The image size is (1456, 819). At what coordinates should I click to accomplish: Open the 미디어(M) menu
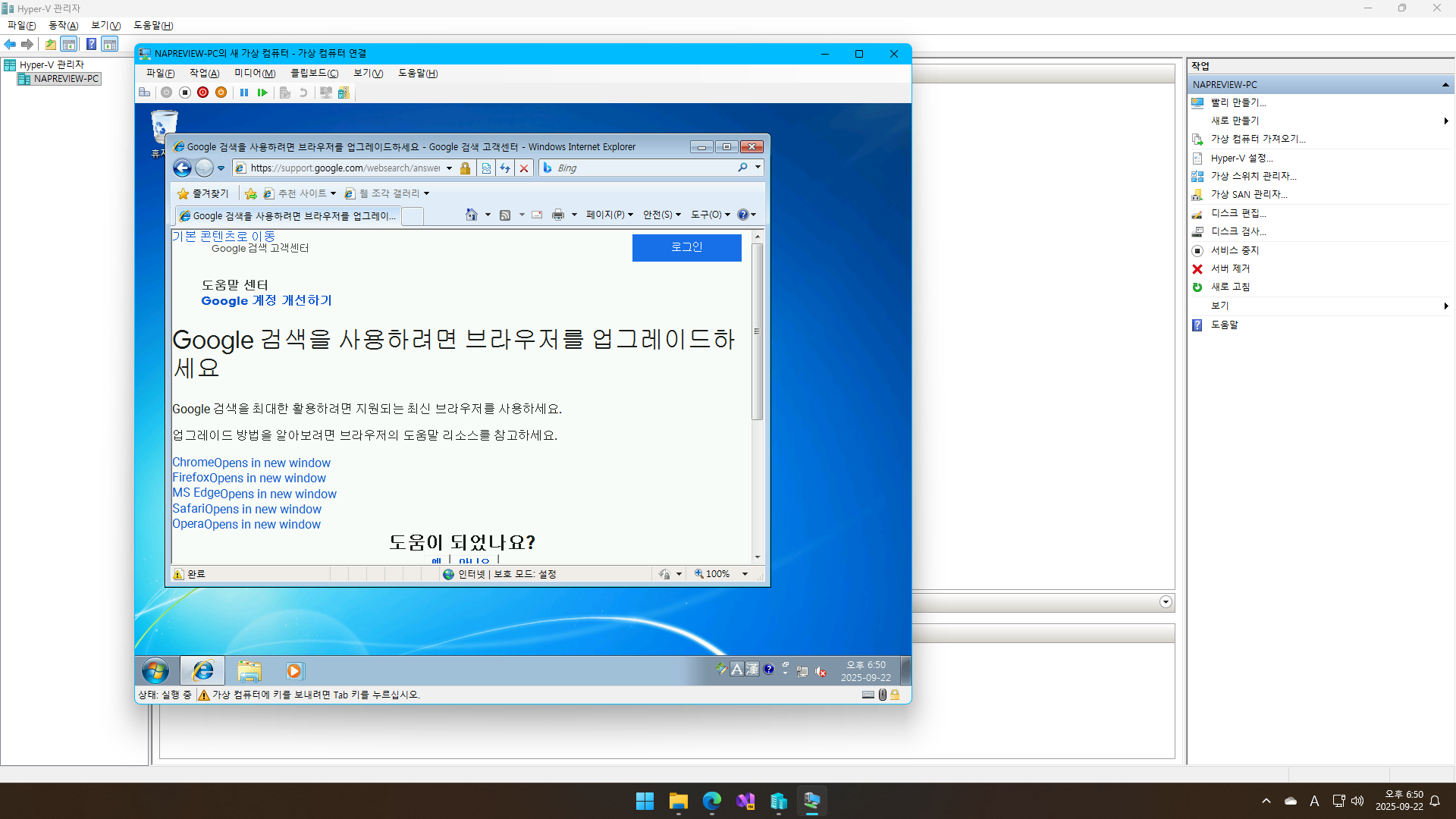click(255, 74)
